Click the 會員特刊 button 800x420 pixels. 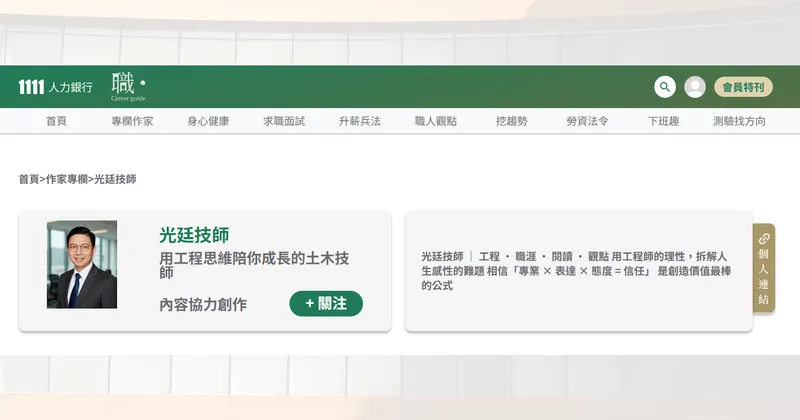pos(743,87)
